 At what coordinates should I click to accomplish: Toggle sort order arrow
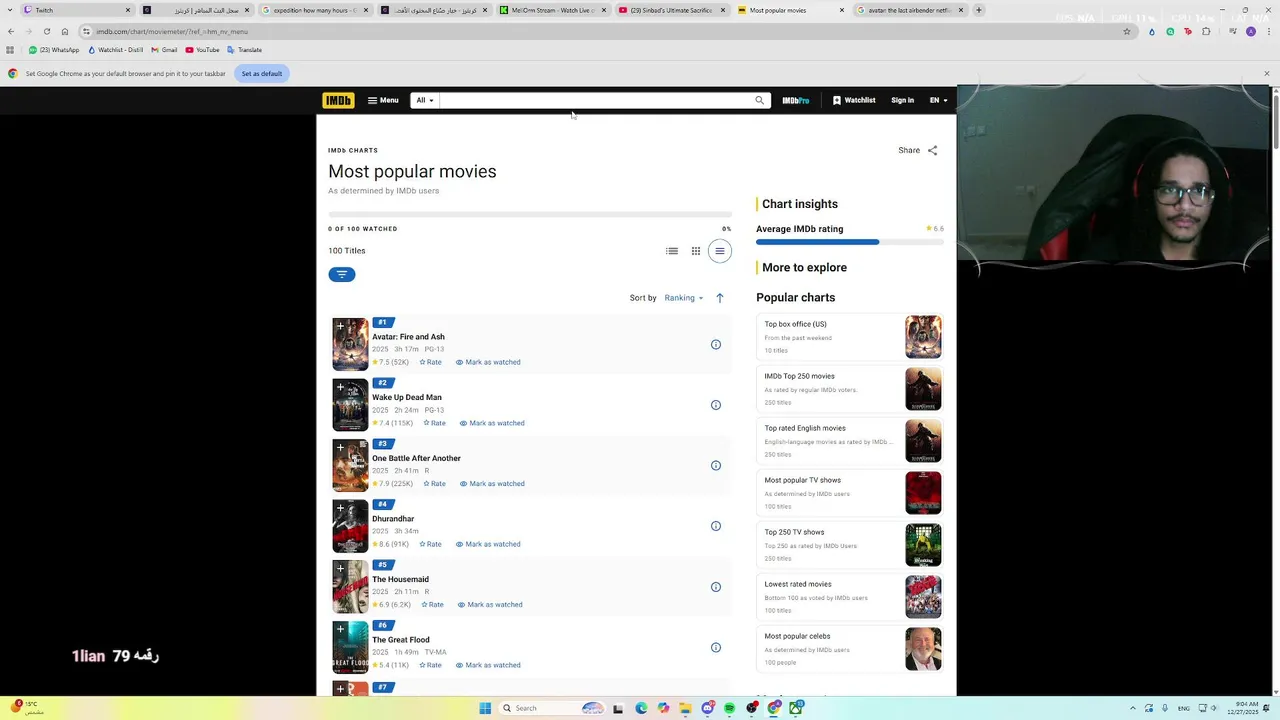[x=720, y=298]
